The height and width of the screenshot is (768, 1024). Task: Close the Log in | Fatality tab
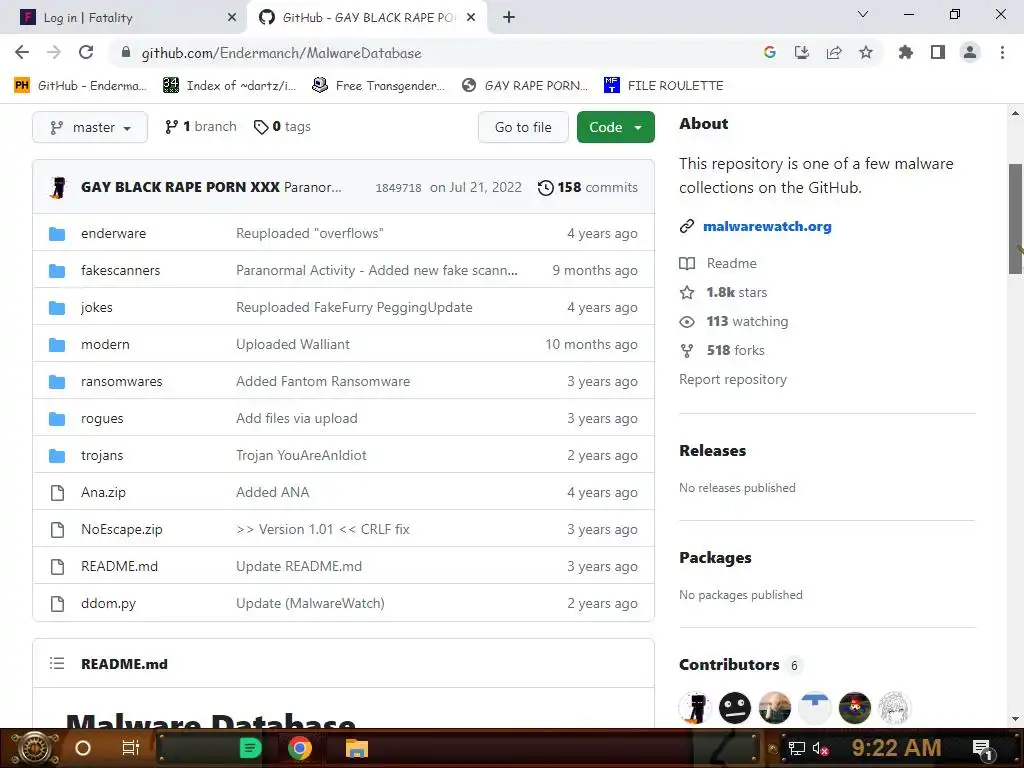232,18
